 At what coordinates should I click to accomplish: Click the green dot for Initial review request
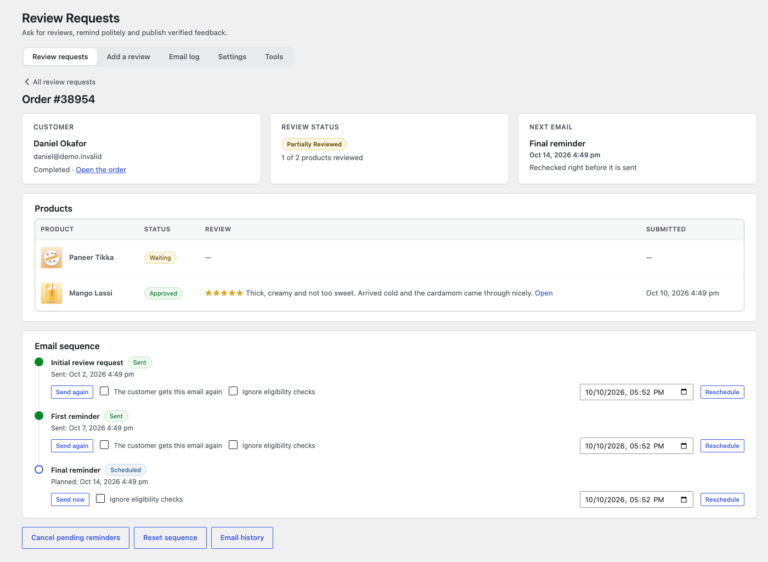pos(39,362)
